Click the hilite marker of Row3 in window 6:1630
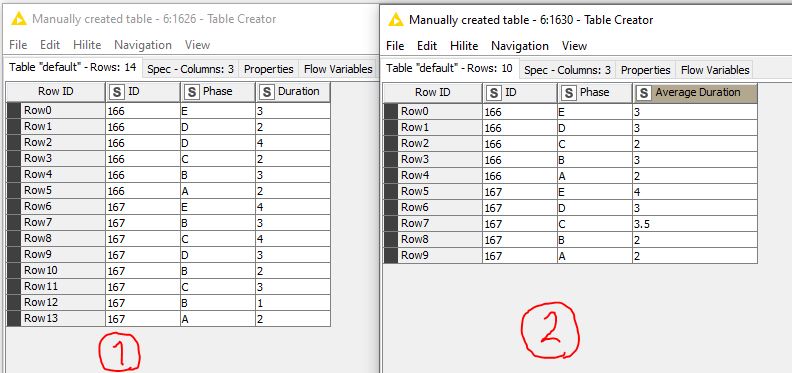This screenshot has width=792, height=373. point(391,160)
